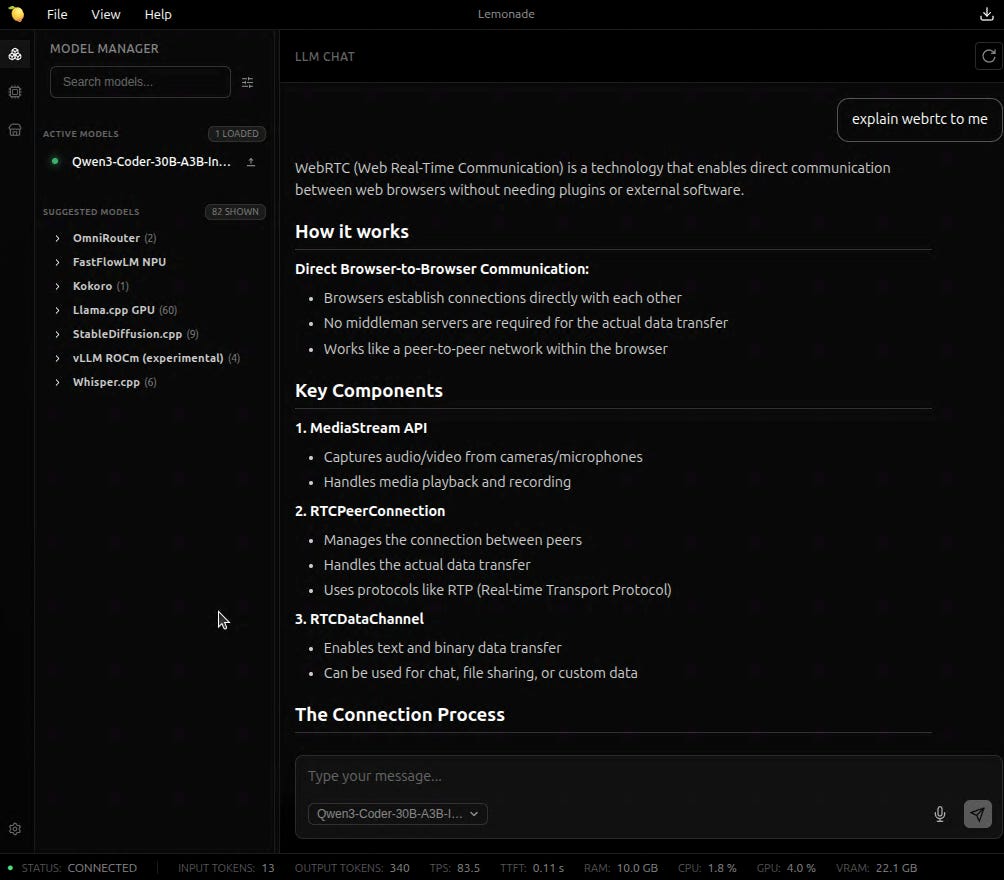Open the Model Manager sidebar icon

click(15, 54)
